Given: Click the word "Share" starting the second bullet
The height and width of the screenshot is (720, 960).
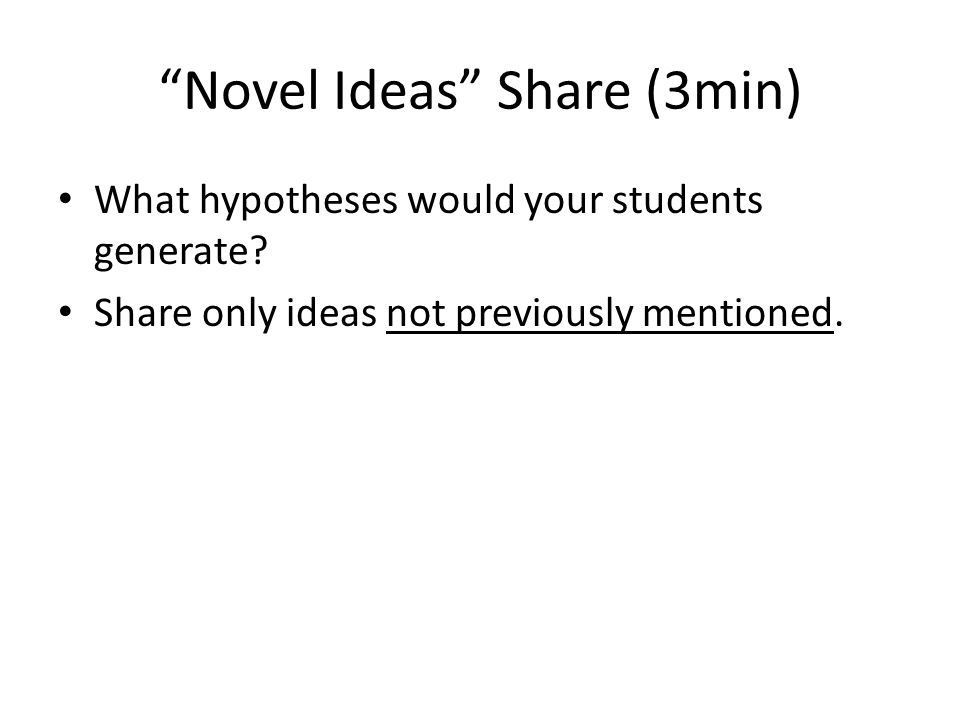Looking at the screenshot, I should (x=143, y=313).
